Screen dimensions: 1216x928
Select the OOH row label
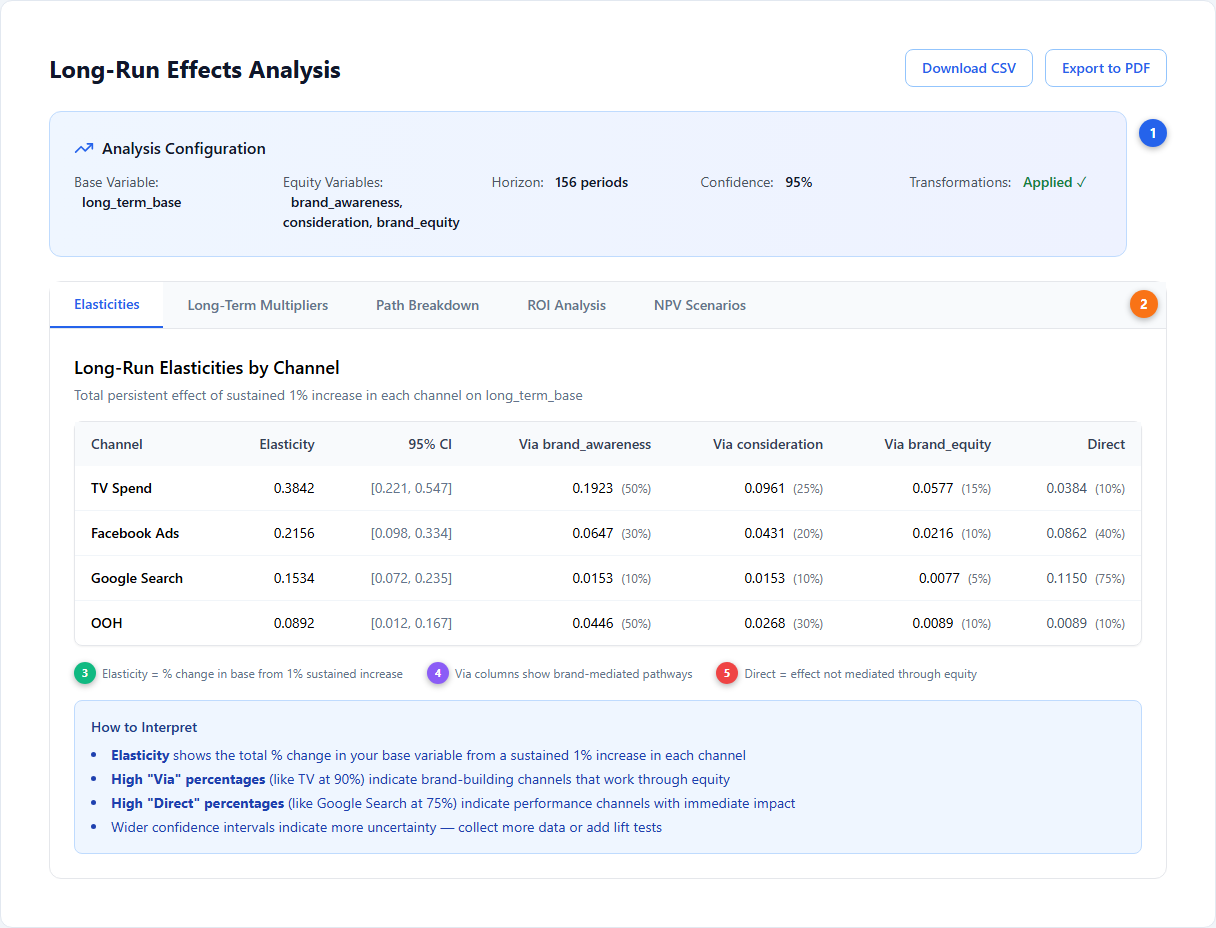click(x=107, y=624)
